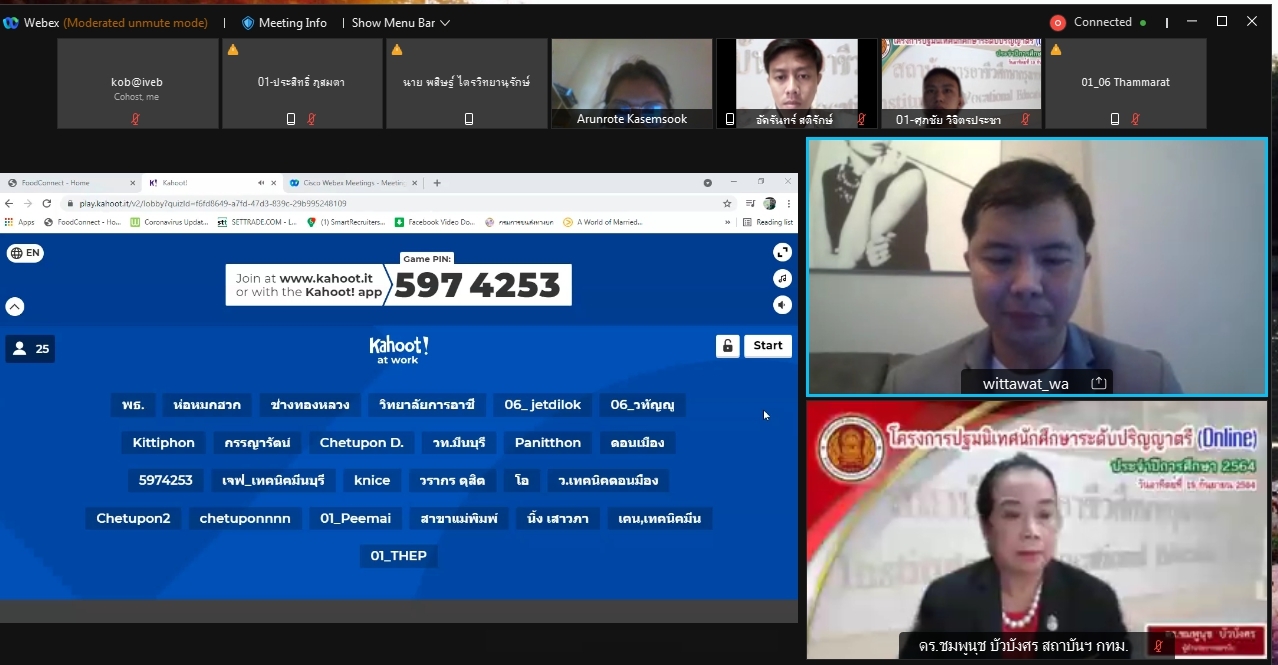This screenshot has width=1278, height=665.
Task: Open the Chrome three-dot menu
Action: [x=788, y=203]
